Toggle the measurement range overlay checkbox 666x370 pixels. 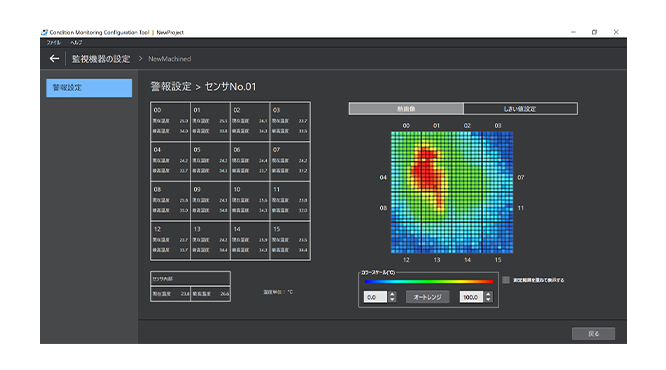click(506, 280)
